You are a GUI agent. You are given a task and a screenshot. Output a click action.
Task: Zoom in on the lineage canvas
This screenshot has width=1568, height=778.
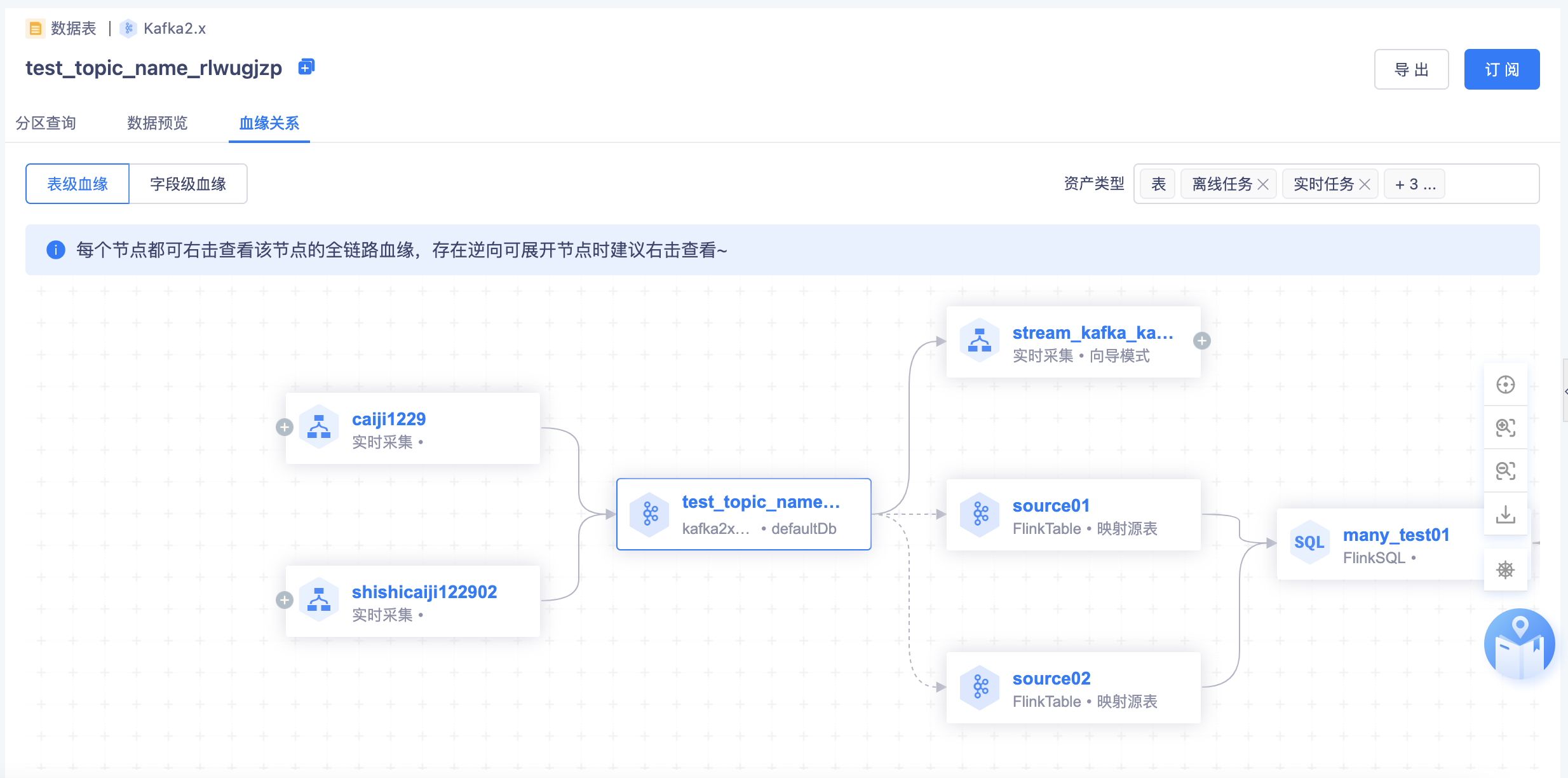pyautogui.click(x=1505, y=428)
